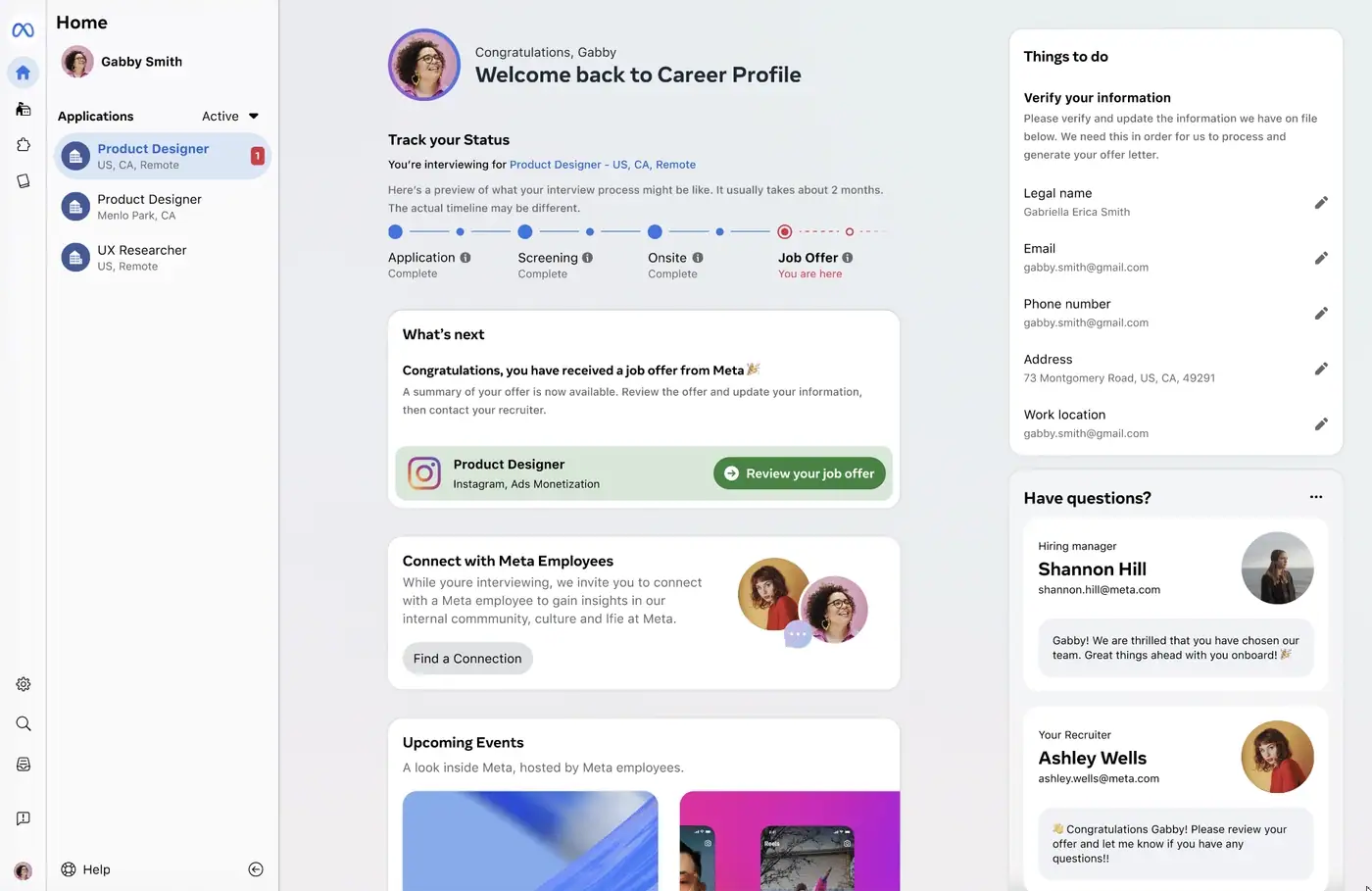
Task: Select Product Designer Menlo Park application
Action: click(x=162, y=207)
